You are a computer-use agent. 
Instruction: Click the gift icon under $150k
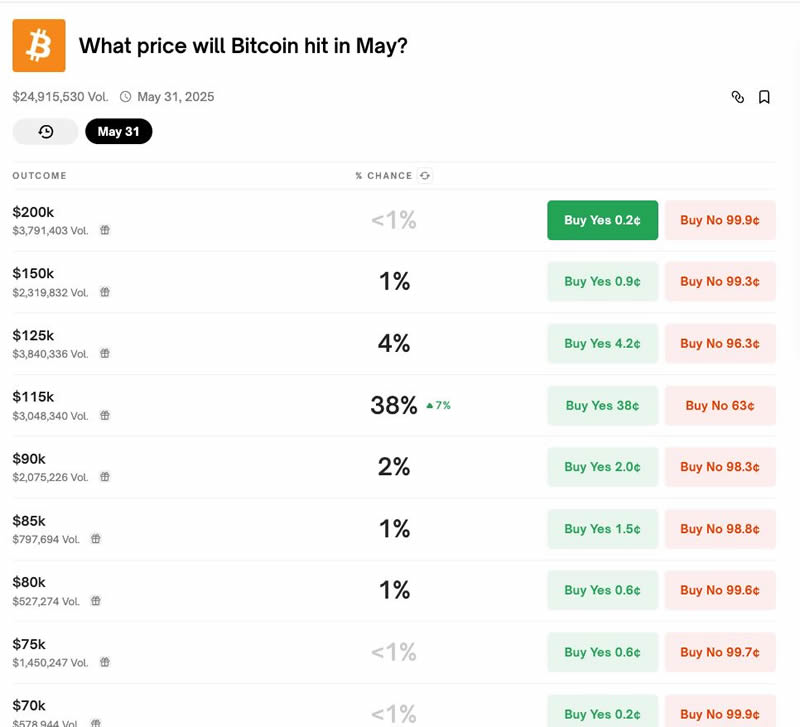[x=105, y=292]
